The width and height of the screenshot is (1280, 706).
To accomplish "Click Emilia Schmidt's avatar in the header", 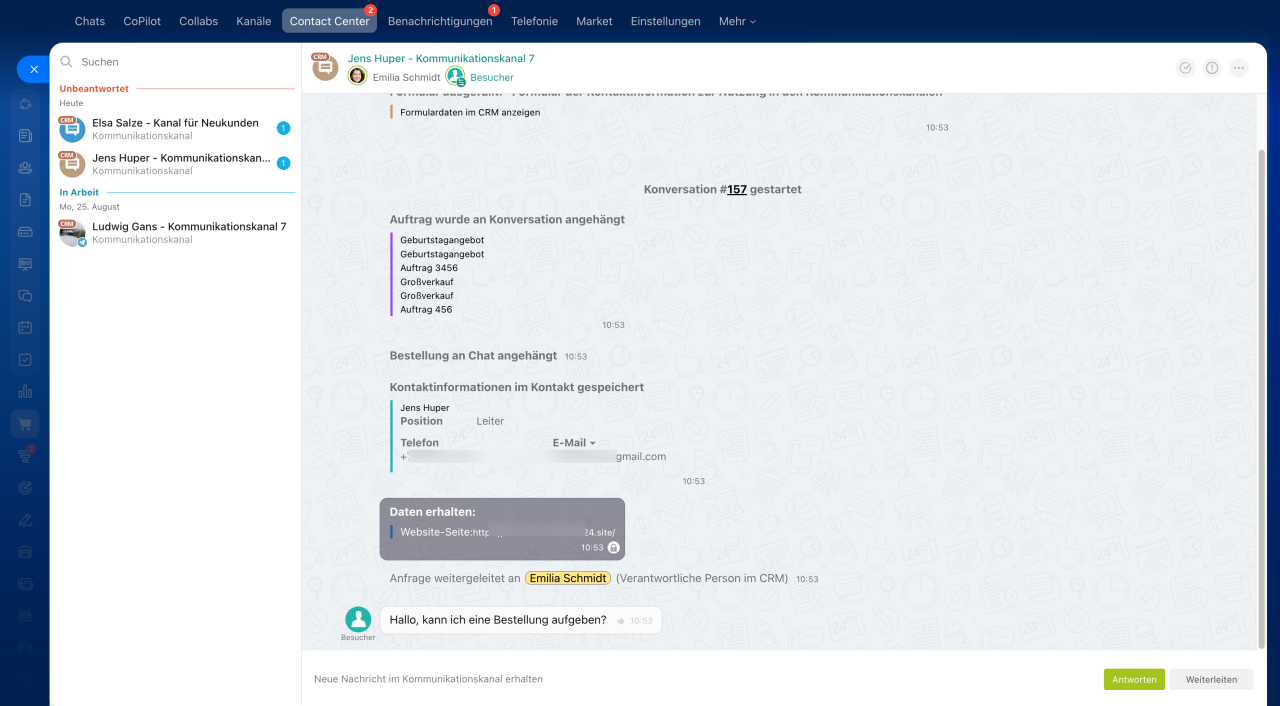I will [357, 76].
